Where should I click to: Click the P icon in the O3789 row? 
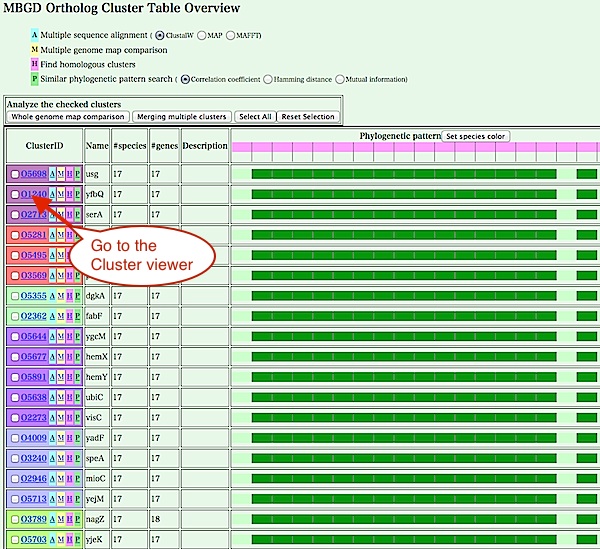coord(77,519)
